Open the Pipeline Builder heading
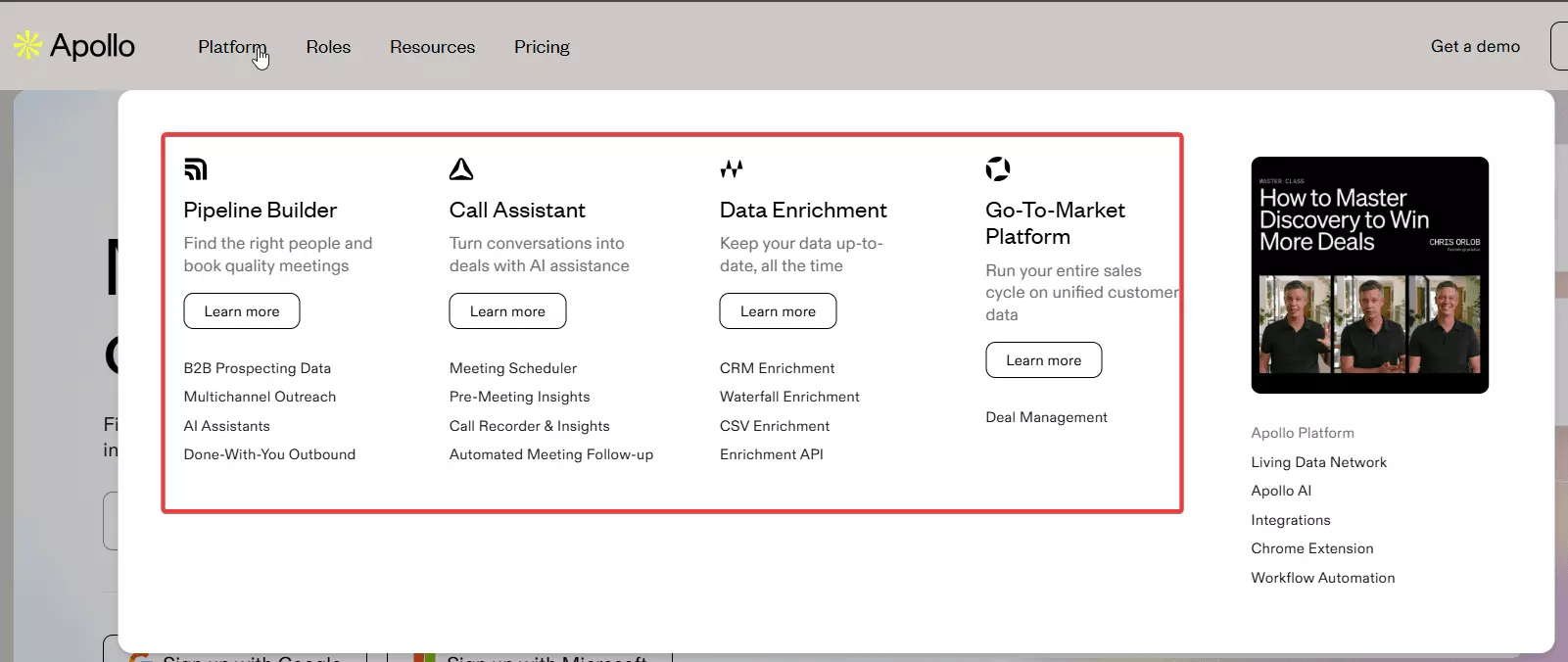Viewport: 1568px width, 662px height. 261,211
